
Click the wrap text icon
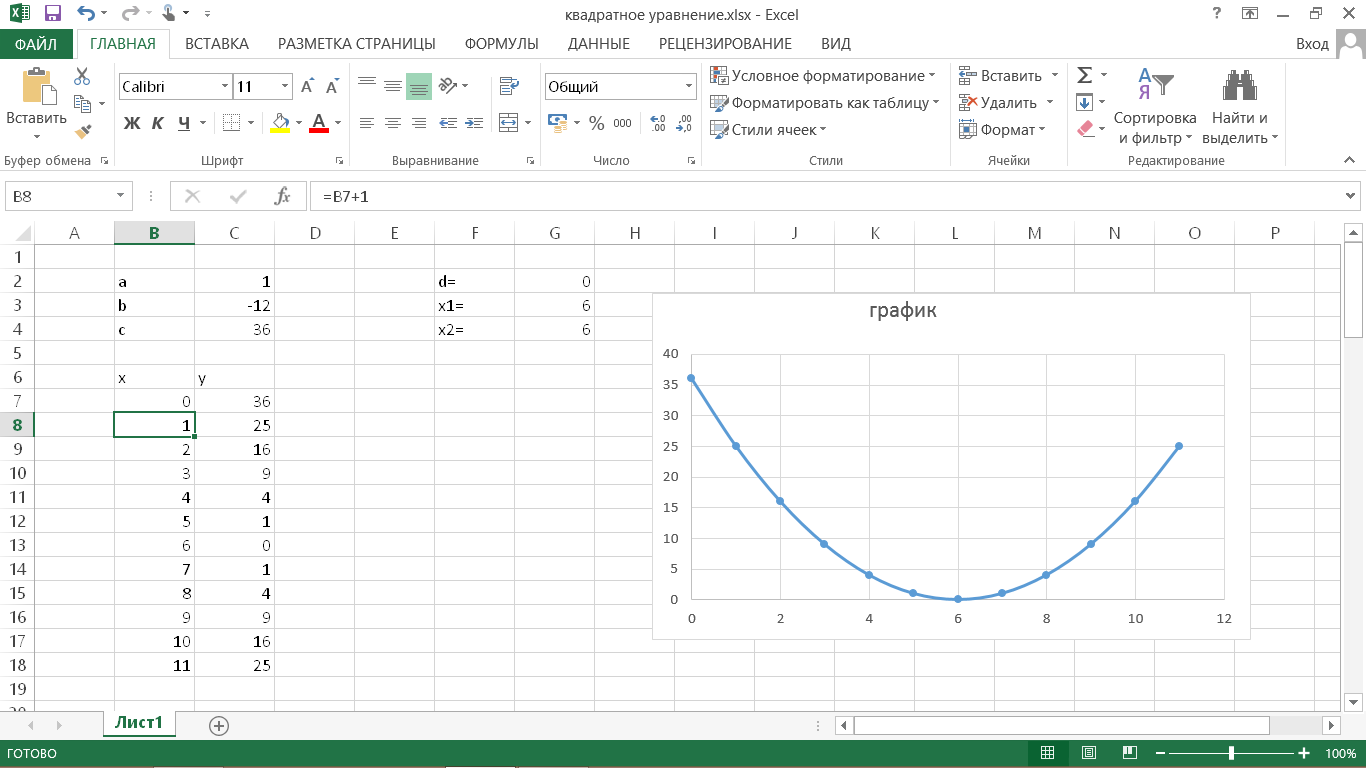(x=509, y=86)
